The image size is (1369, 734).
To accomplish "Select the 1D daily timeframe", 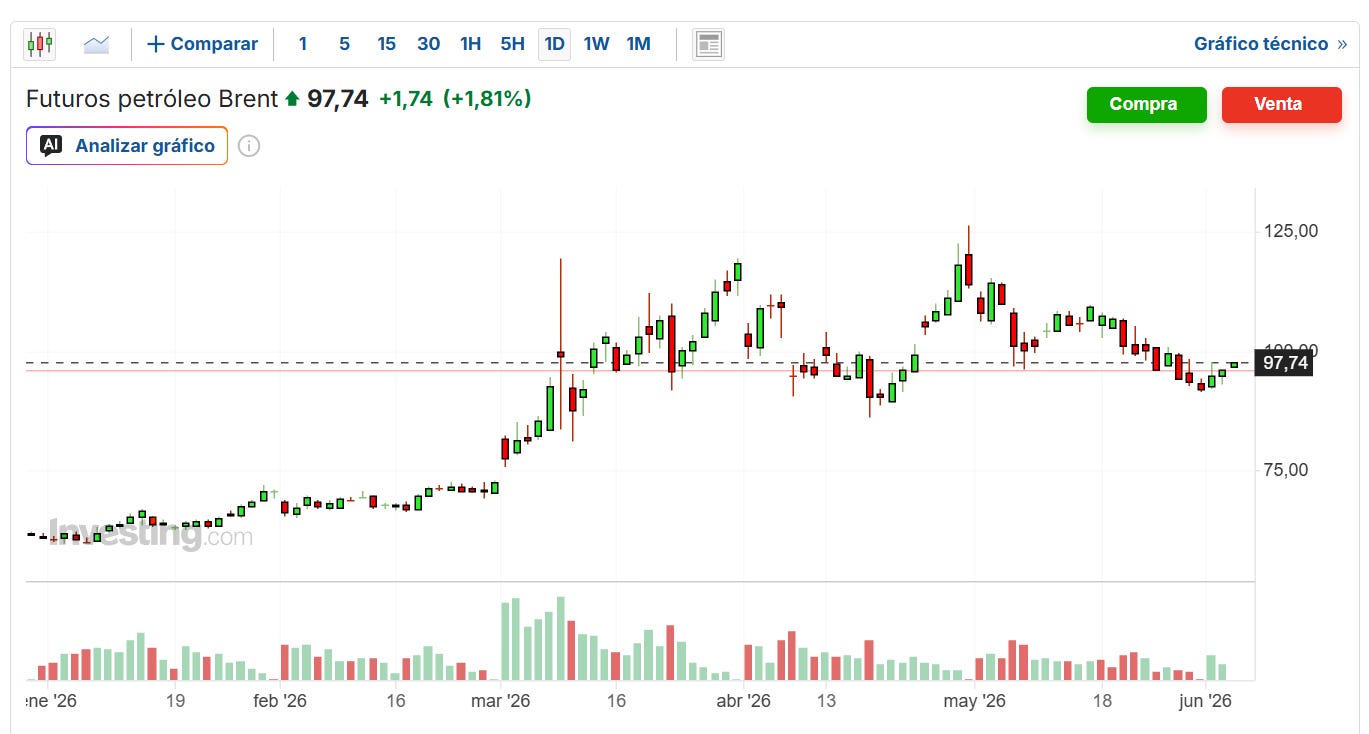I will click(554, 44).
